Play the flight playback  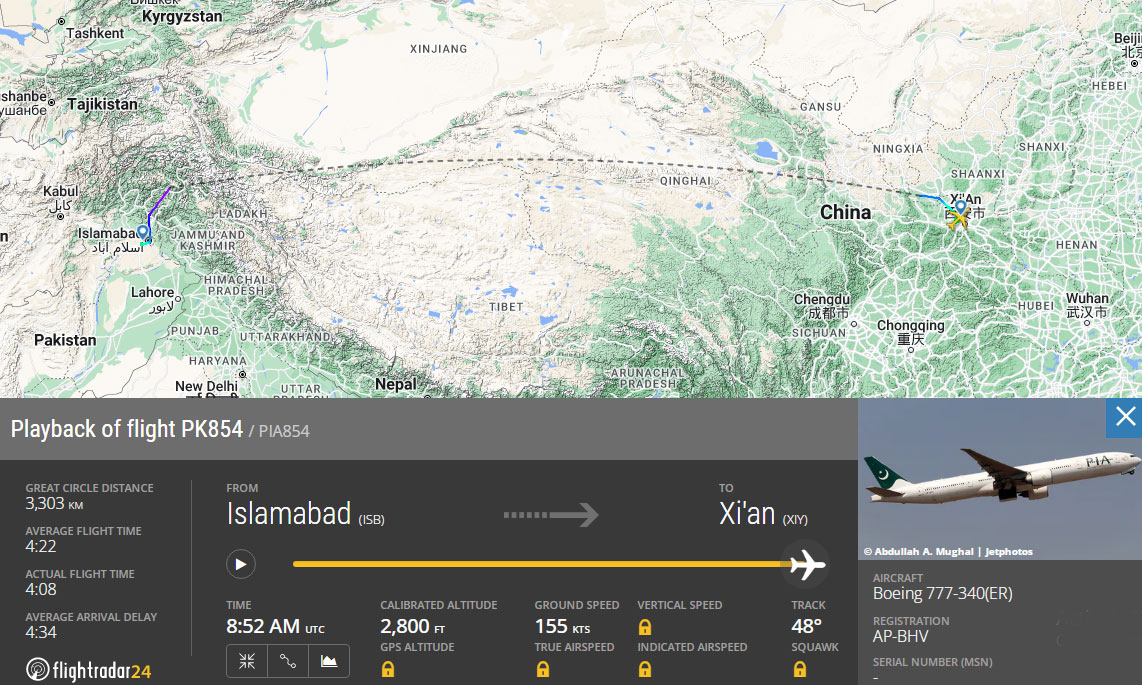pyautogui.click(x=240, y=564)
